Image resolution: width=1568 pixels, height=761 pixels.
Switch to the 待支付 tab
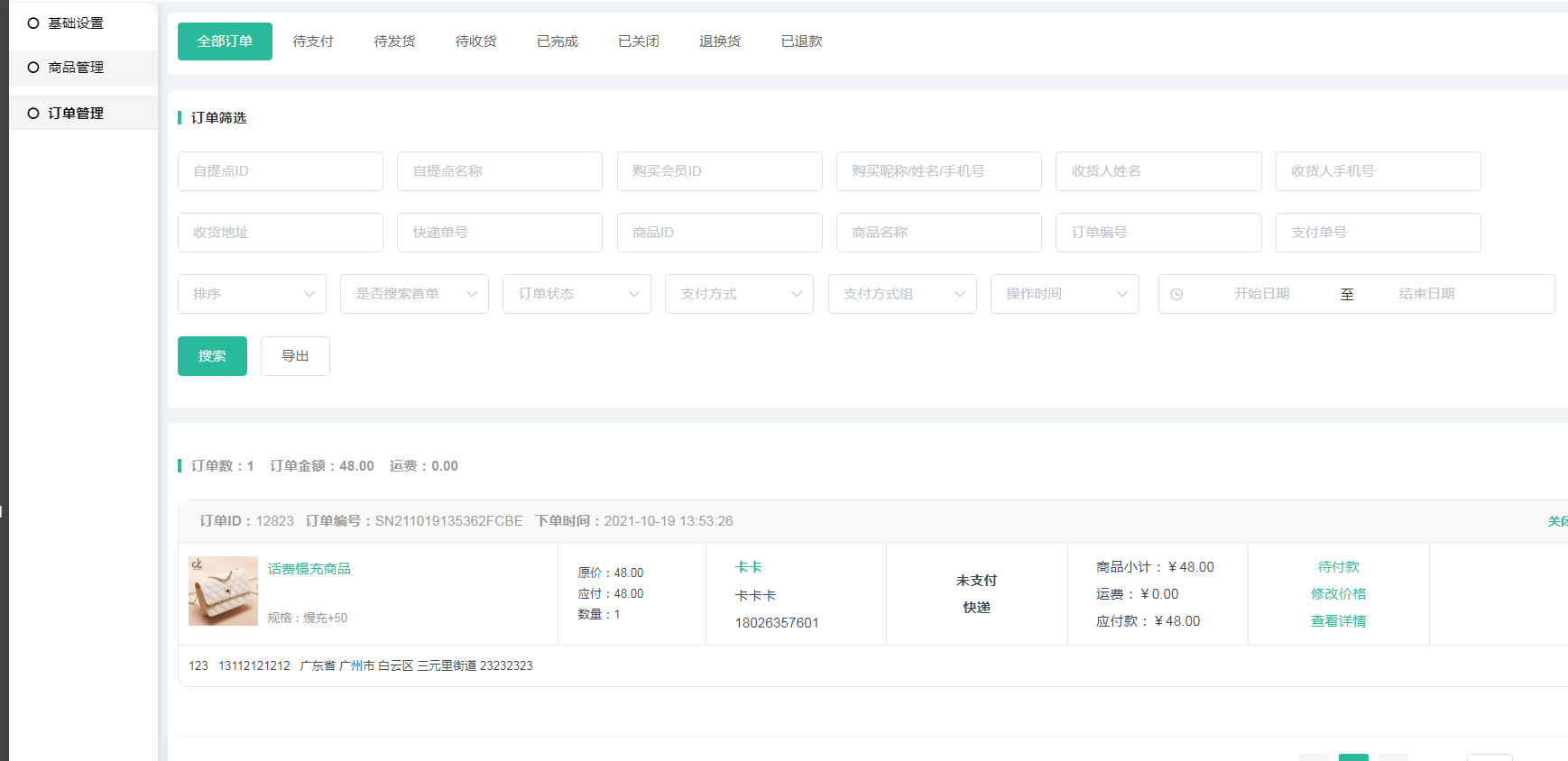point(313,41)
